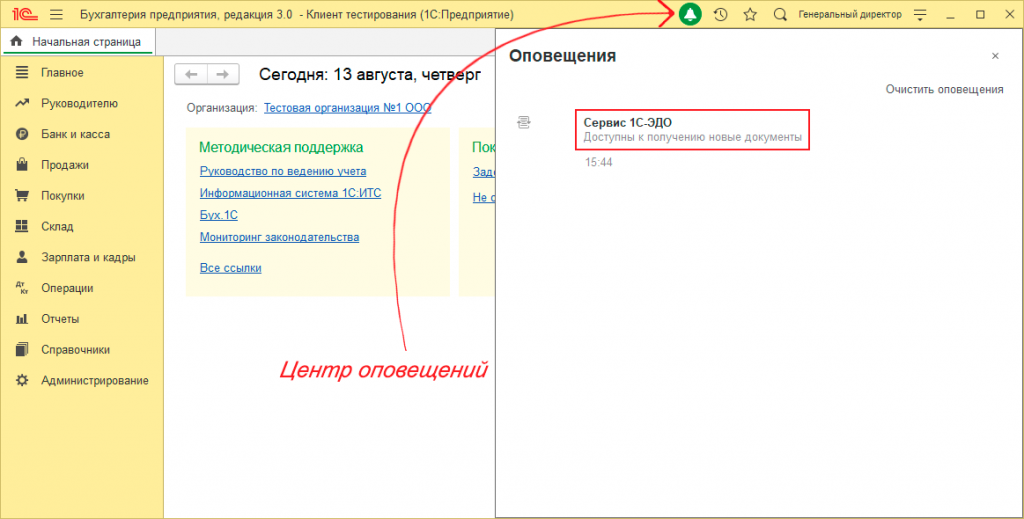This screenshot has height=519, width=1024.
Task: Click Очистить оповещения link
Action: 944,89
